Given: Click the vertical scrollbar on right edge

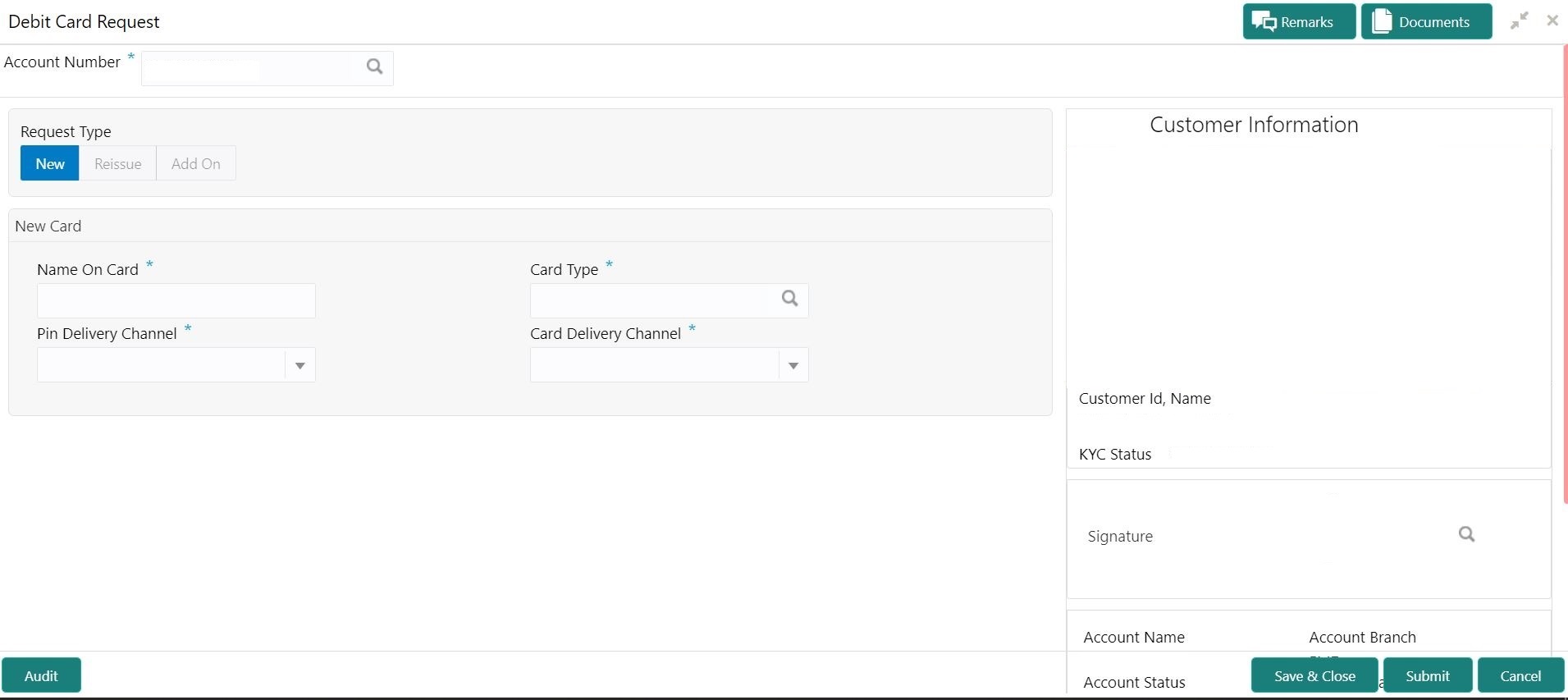Looking at the screenshot, I should 1565,271.
